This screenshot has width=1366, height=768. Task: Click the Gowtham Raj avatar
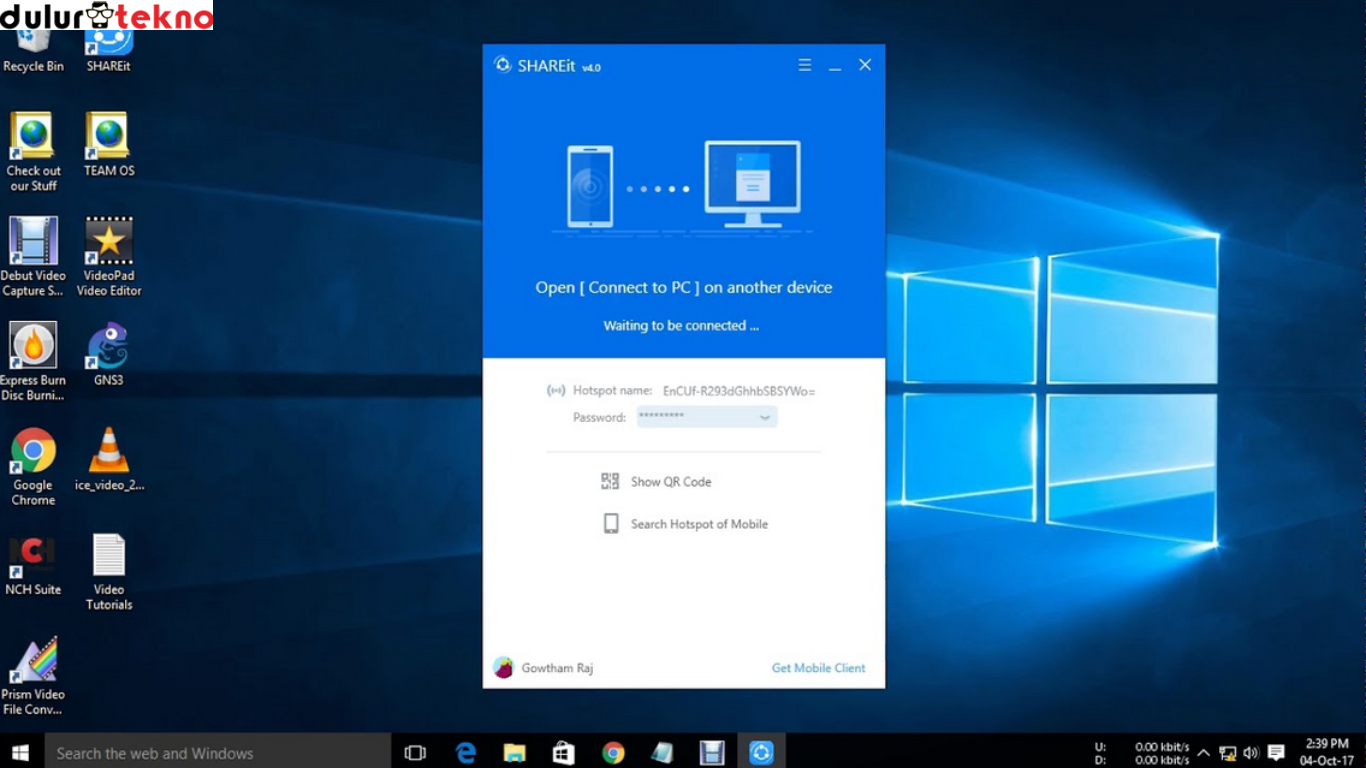coord(503,667)
